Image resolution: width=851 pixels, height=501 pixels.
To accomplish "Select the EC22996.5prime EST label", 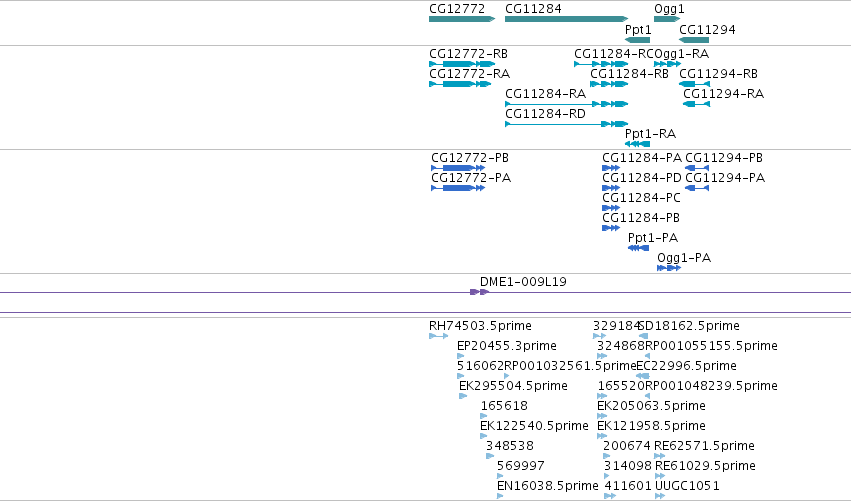I will click(686, 366).
